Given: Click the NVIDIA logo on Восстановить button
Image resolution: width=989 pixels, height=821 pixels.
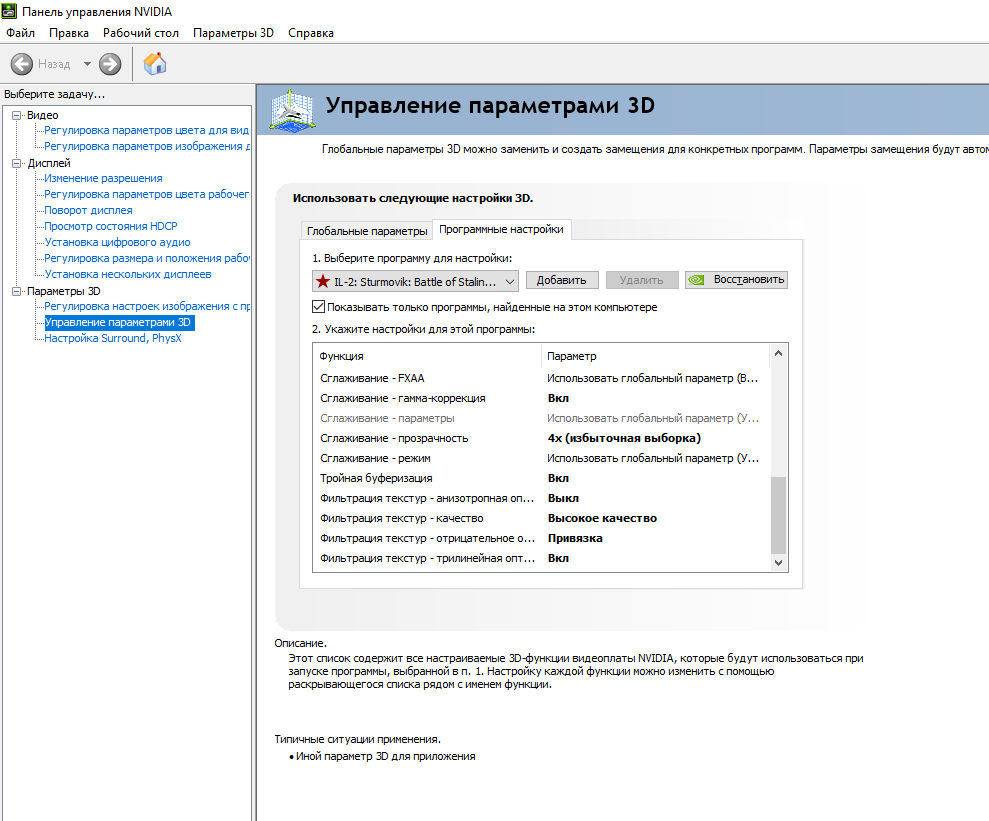Looking at the screenshot, I should (696, 280).
